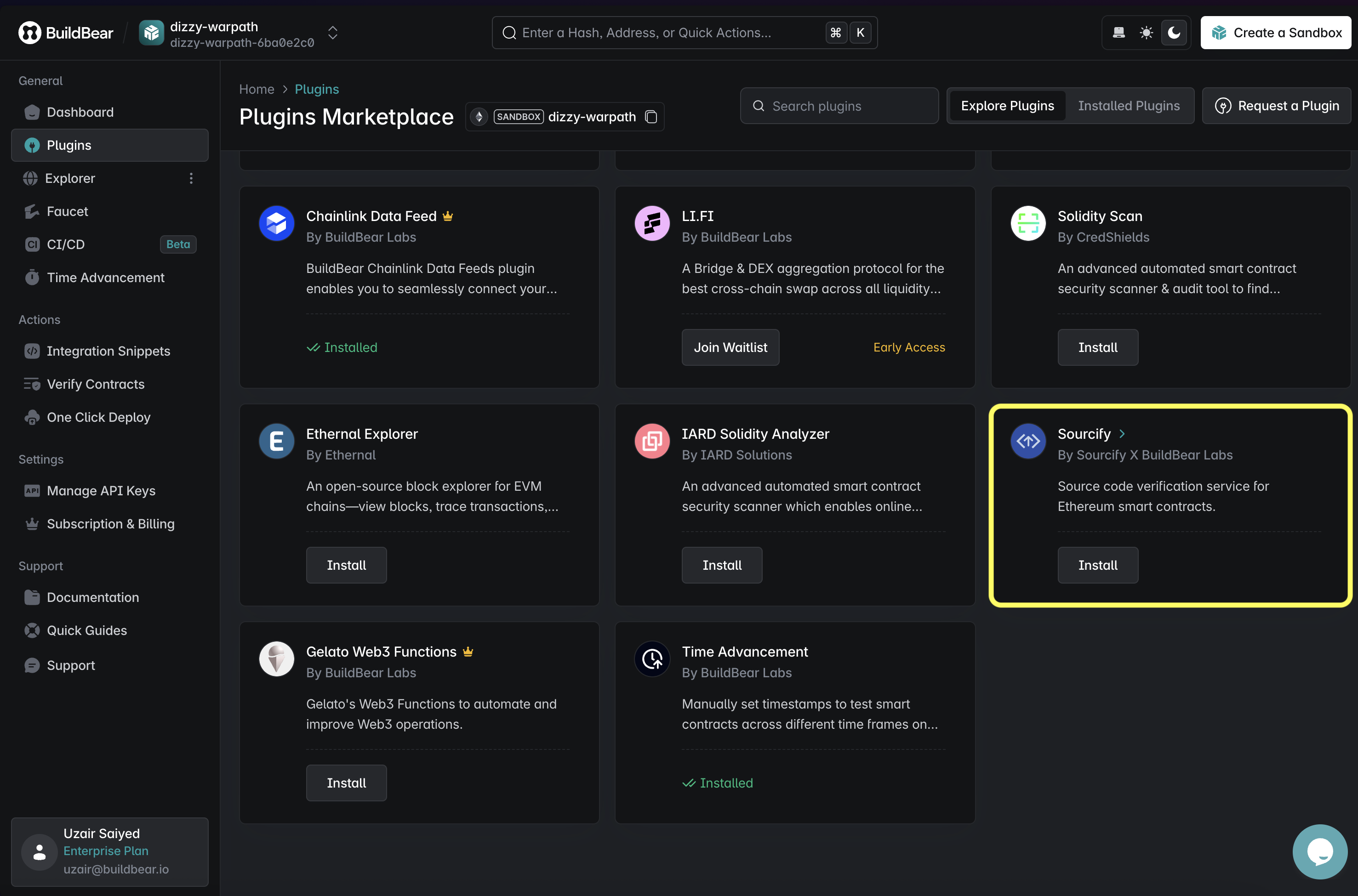Switch to Installed Plugins tab
This screenshot has height=896, width=1358.
1129,106
